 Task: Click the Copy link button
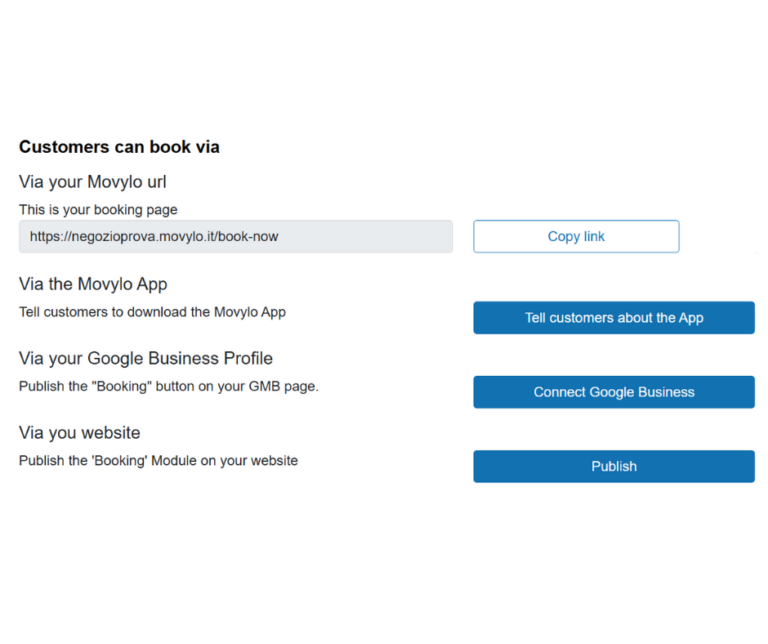coord(576,237)
